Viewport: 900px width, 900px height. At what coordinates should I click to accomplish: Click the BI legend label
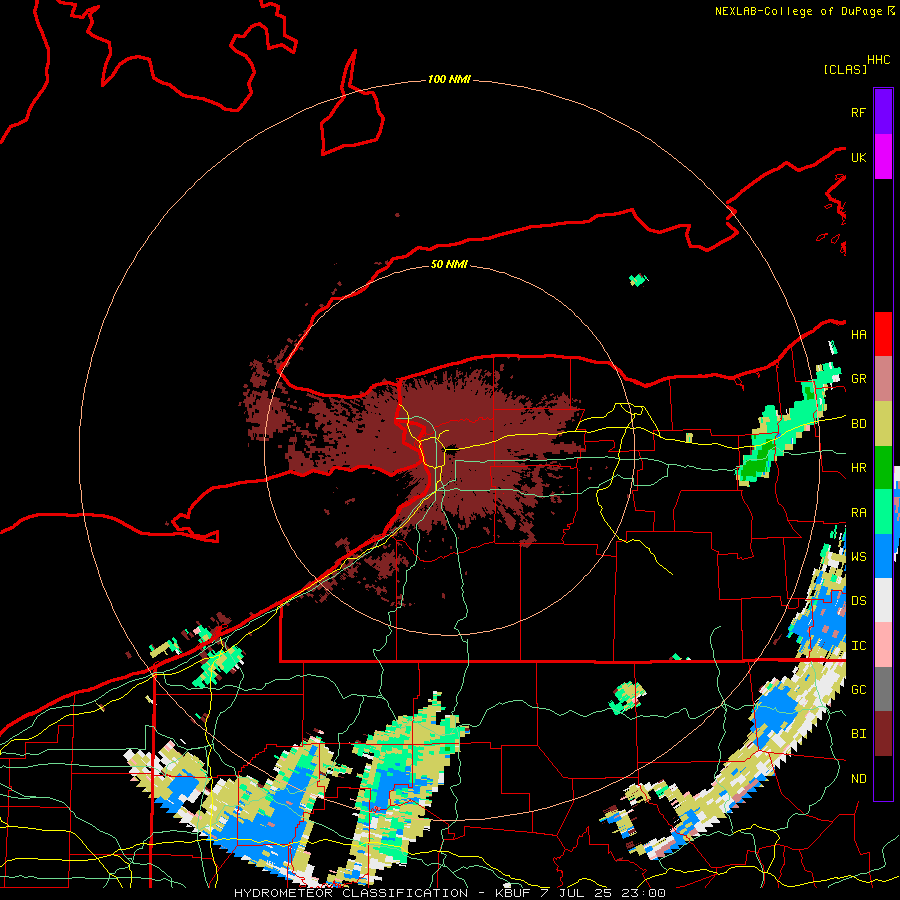coord(859,734)
